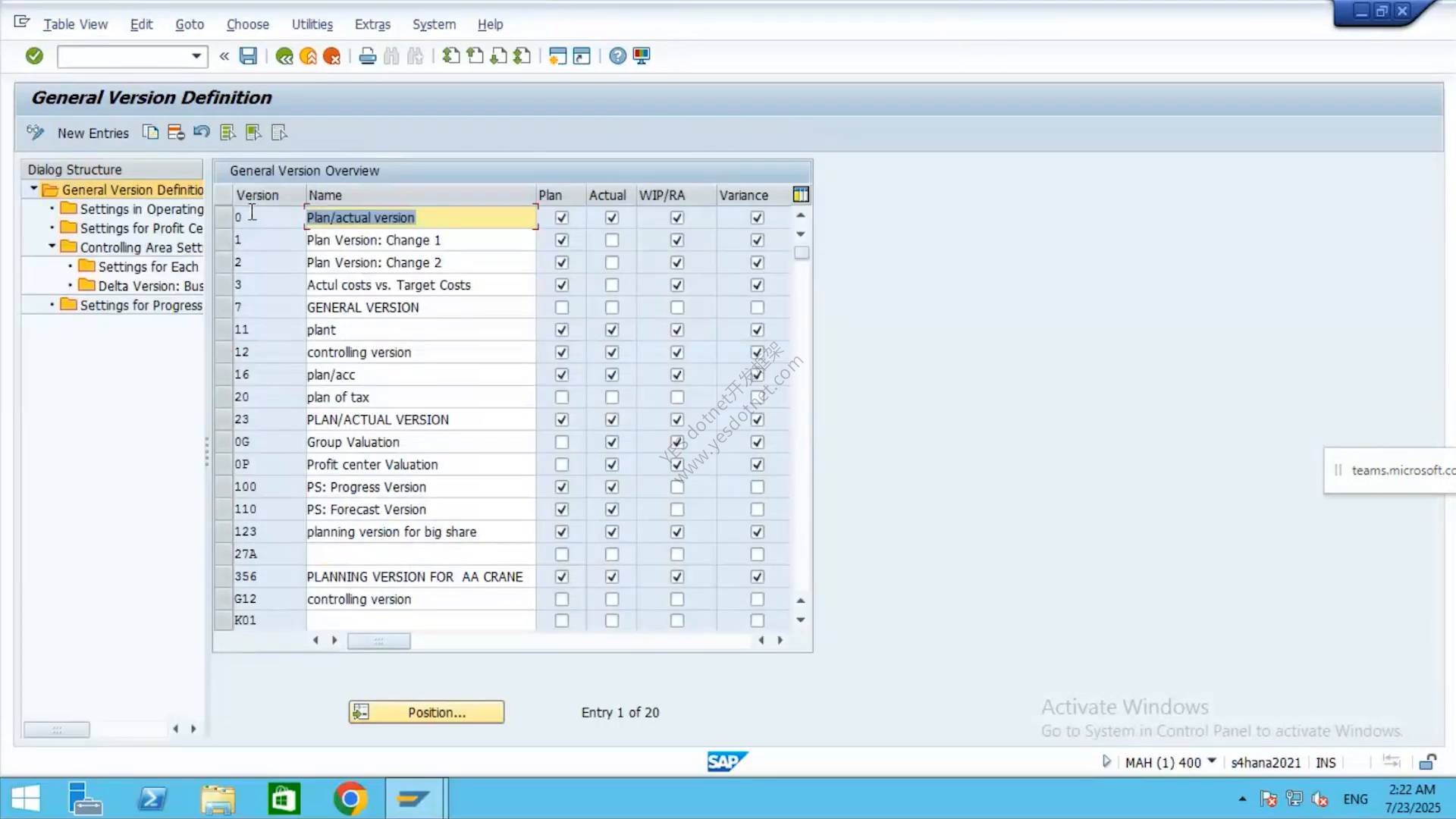Uncheck Plan checkbox for version 11 plant

coord(562,330)
